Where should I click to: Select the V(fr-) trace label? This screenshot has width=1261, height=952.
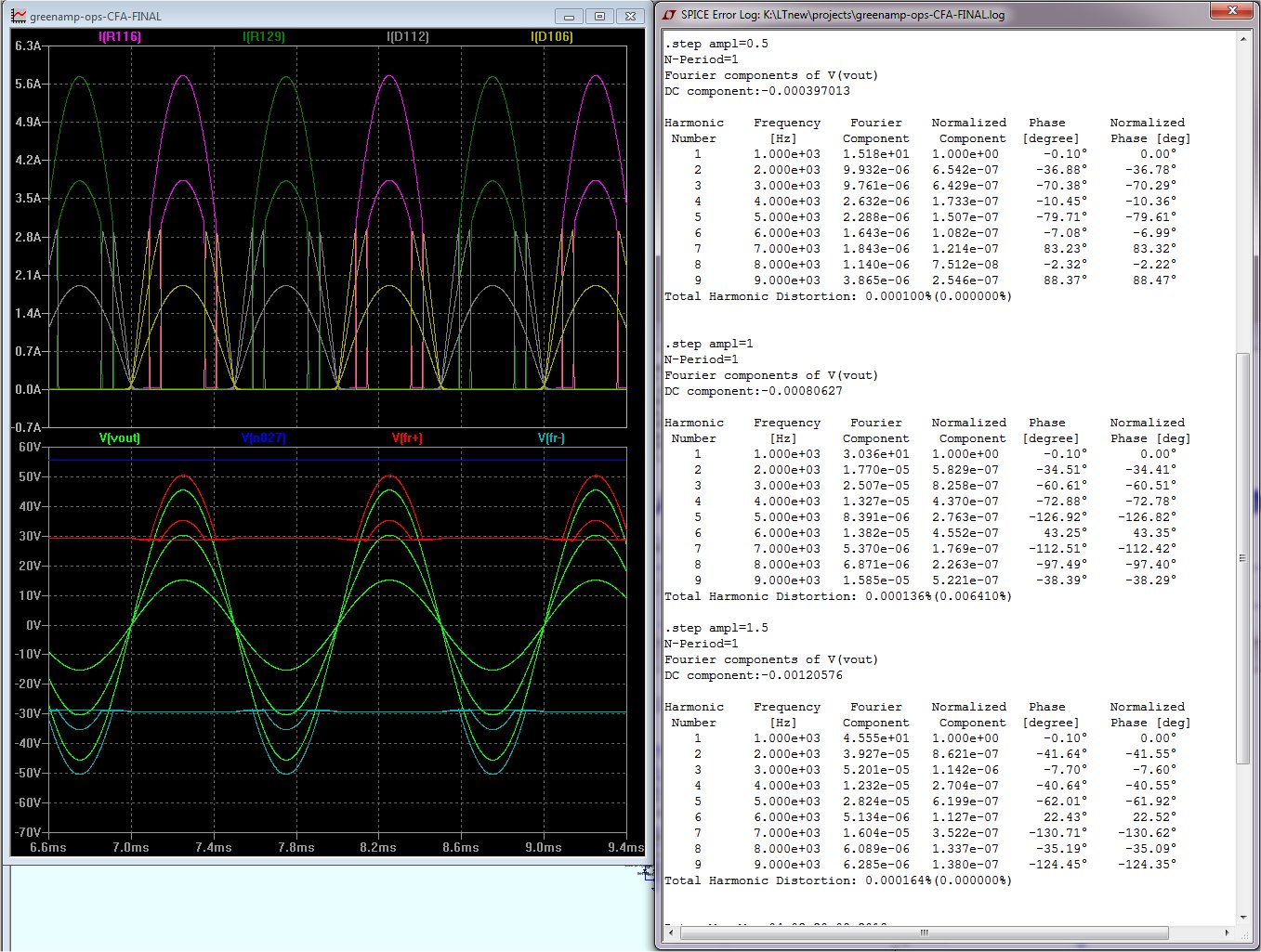pos(551,438)
